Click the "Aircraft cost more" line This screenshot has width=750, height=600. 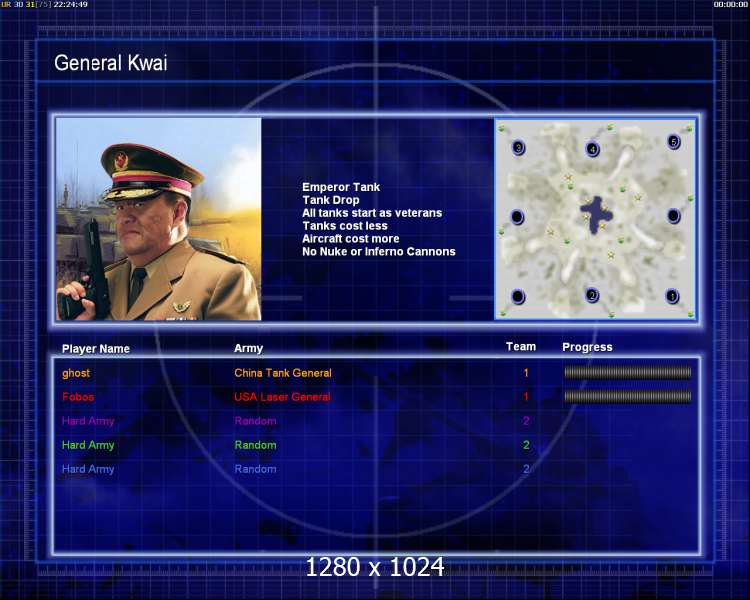click(351, 239)
